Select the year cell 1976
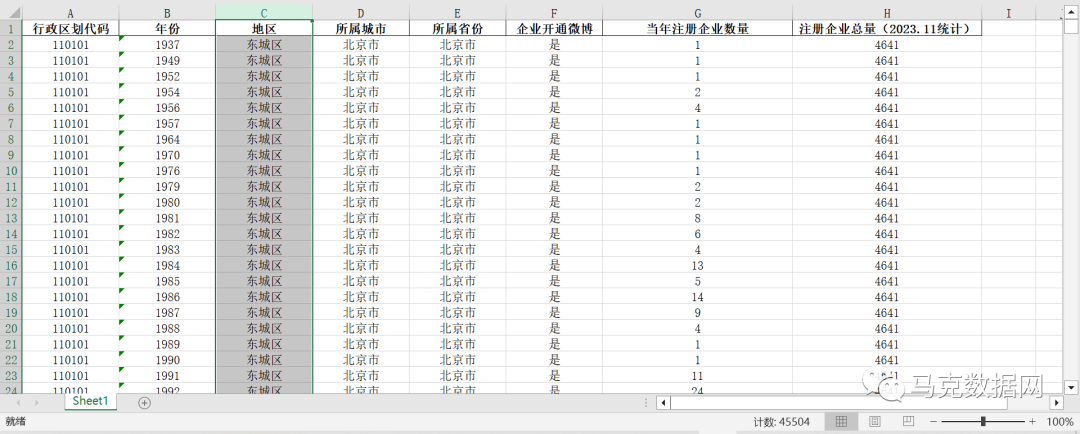Viewport: 1080px width, 434px height. click(x=167, y=171)
